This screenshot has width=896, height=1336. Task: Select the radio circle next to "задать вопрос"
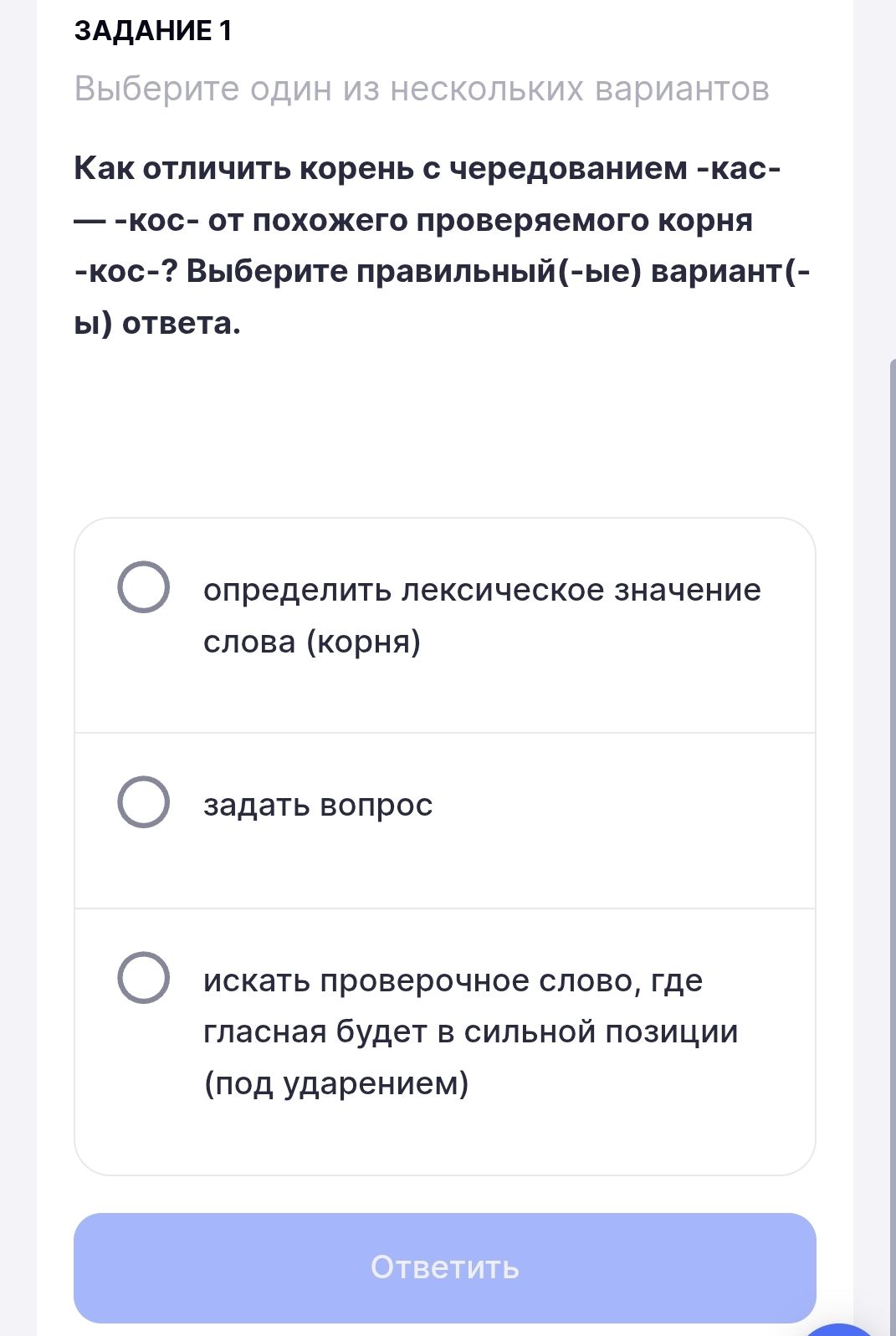(144, 802)
